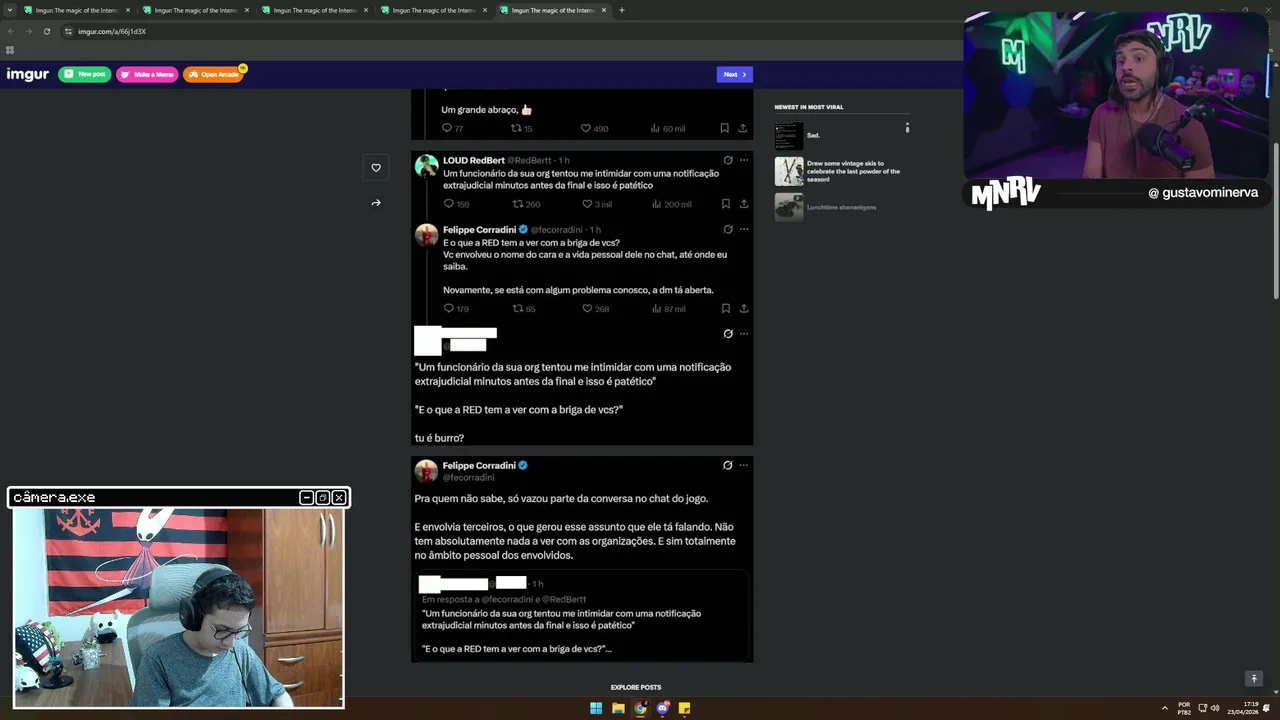
Task: Click the scroll-to-top arrow button
Action: click(1254, 679)
